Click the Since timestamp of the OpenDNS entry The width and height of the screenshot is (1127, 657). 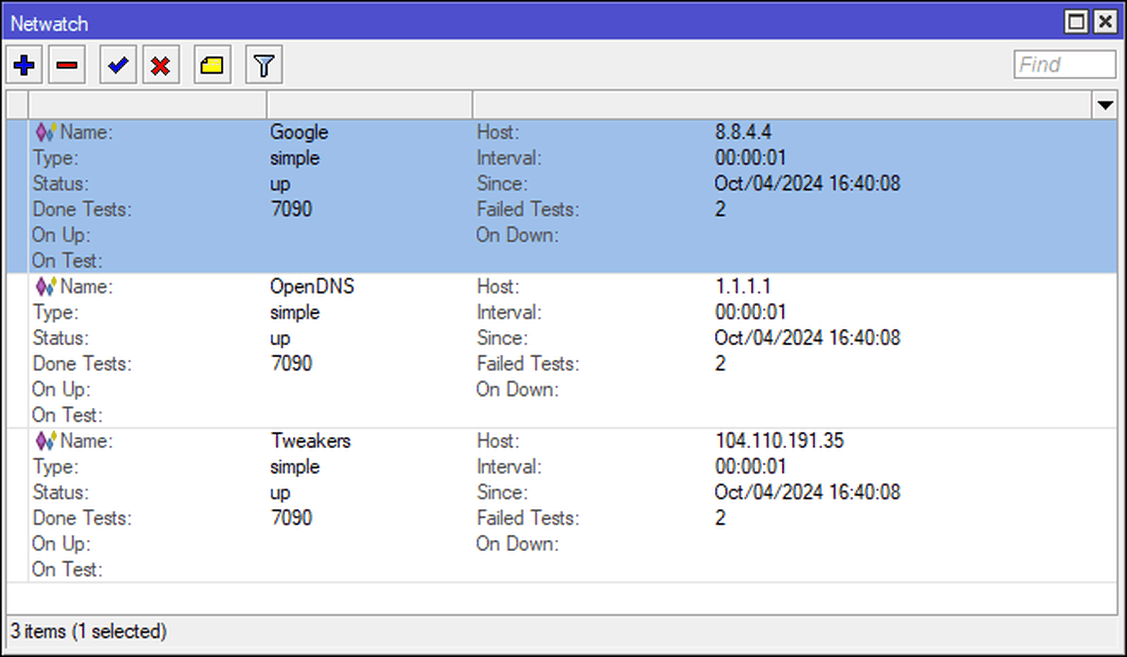click(x=807, y=338)
